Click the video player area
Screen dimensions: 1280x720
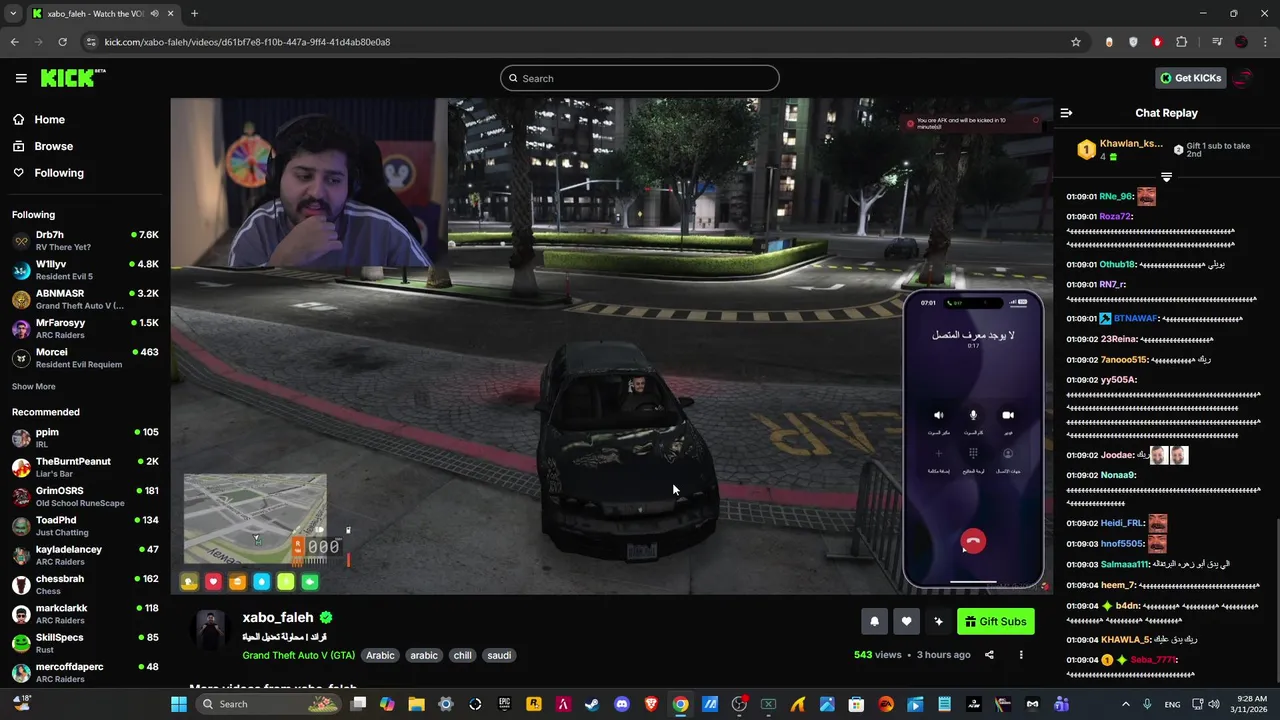point(611,346)
